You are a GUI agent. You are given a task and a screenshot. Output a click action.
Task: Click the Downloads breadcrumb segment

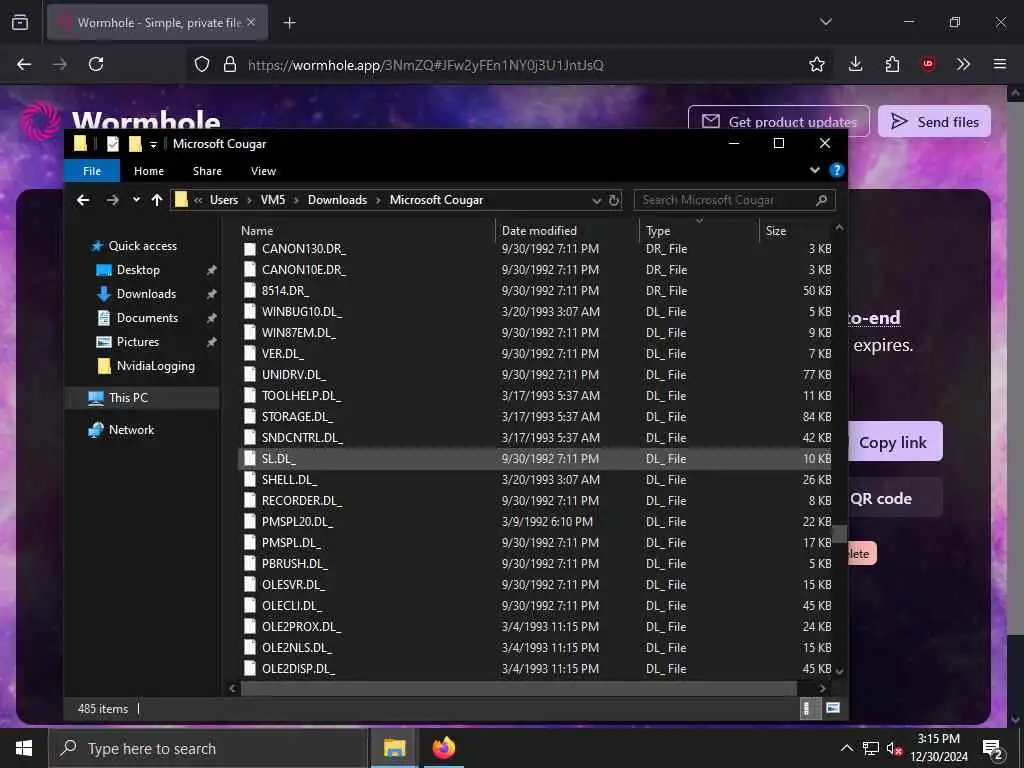(x=337, y=200)
